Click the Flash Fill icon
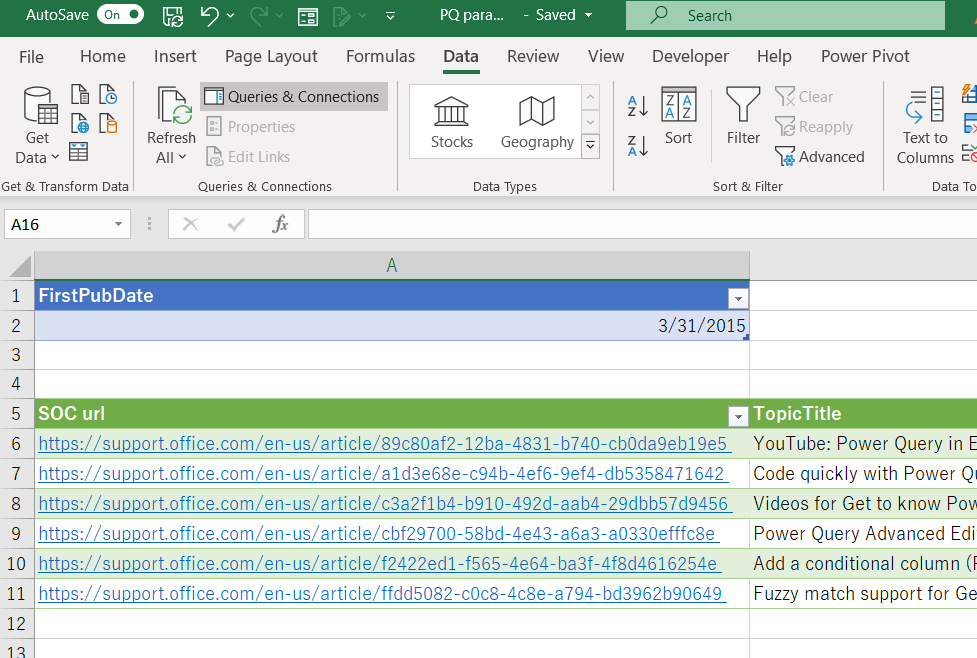The image size is (977, 658). pos(970,94)
